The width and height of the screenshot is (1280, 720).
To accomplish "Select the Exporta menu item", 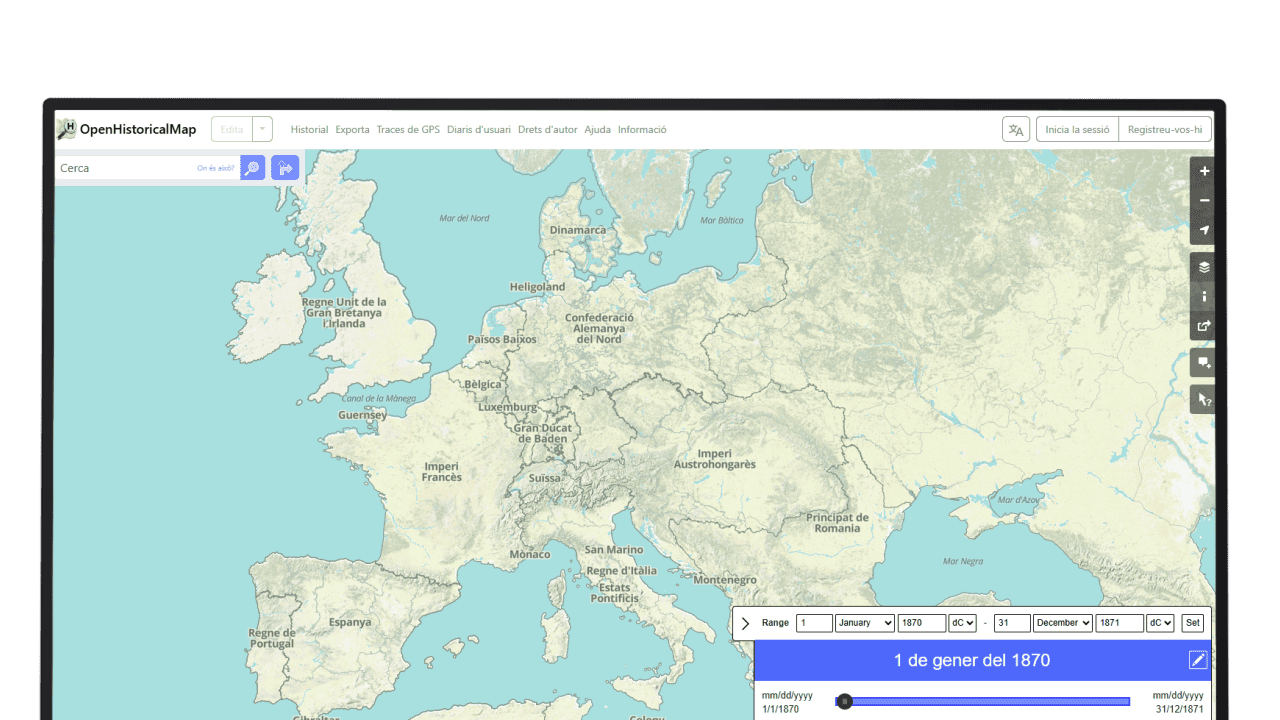I will (x=352, y=129).
